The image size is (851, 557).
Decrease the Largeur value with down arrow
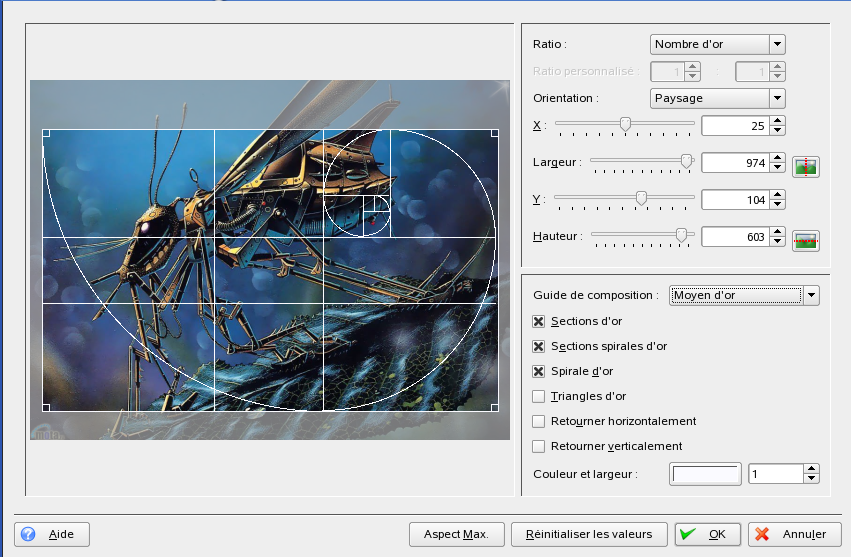[x=778, y=167]
